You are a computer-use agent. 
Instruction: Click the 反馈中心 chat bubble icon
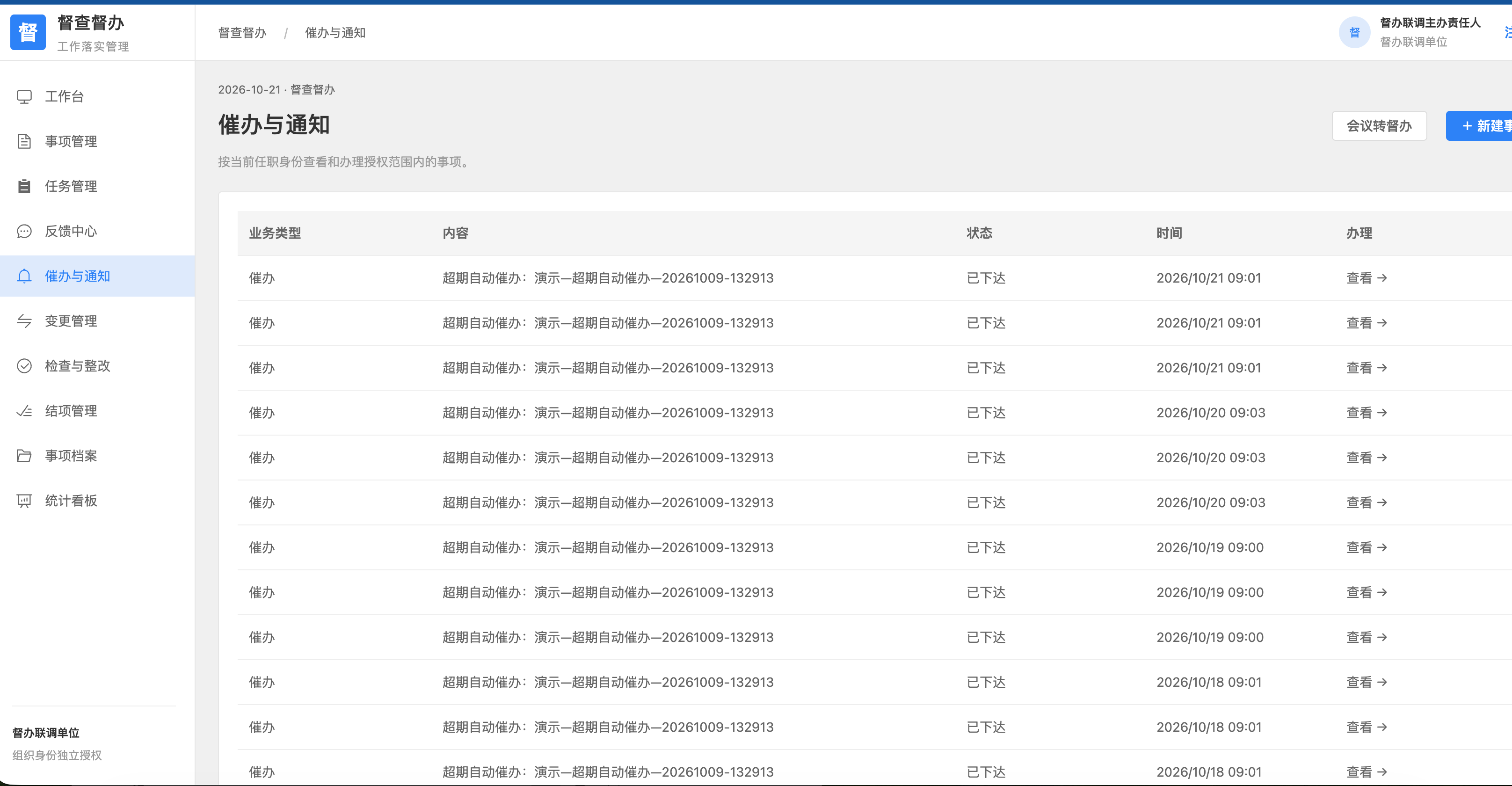click(24, 231)
